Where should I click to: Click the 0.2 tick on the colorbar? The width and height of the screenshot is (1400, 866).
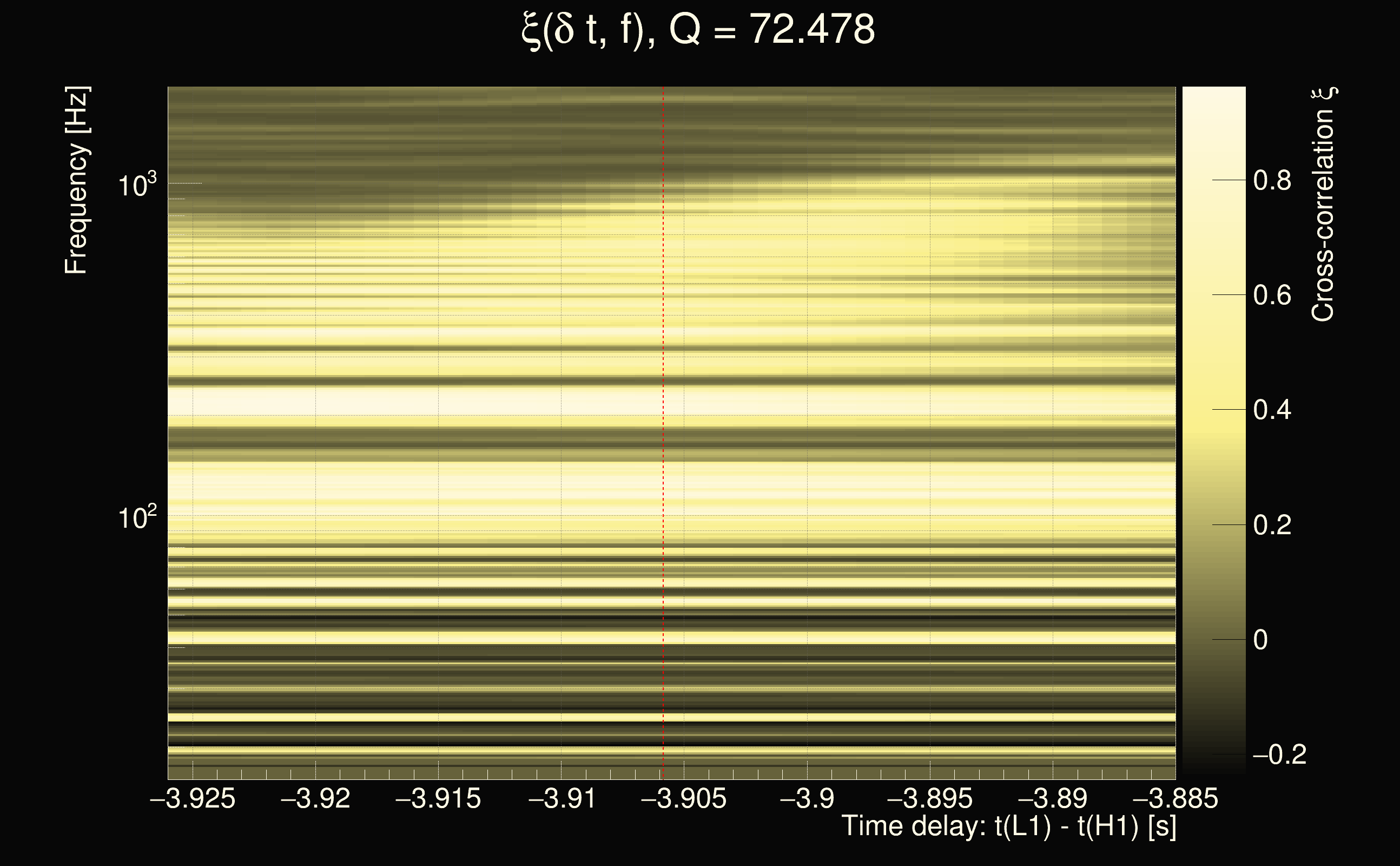(x=1272, y=524)
